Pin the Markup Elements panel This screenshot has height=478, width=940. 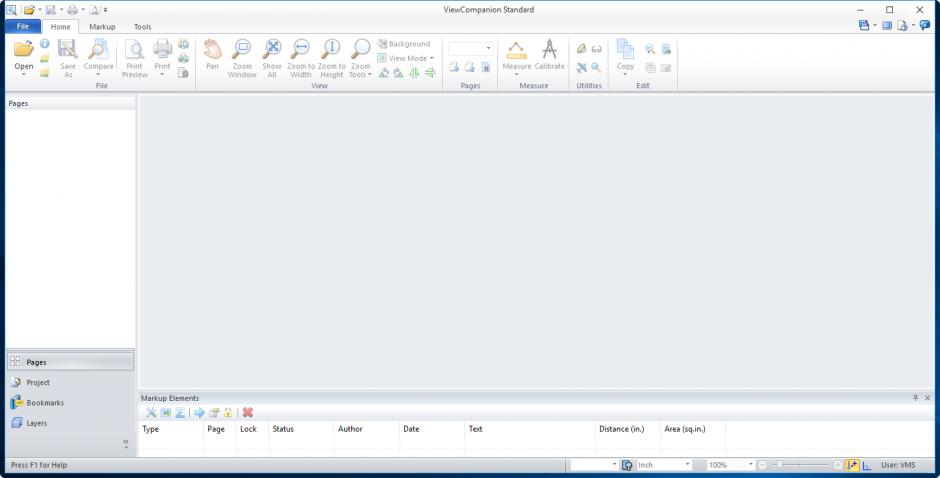tap(915, 398)
